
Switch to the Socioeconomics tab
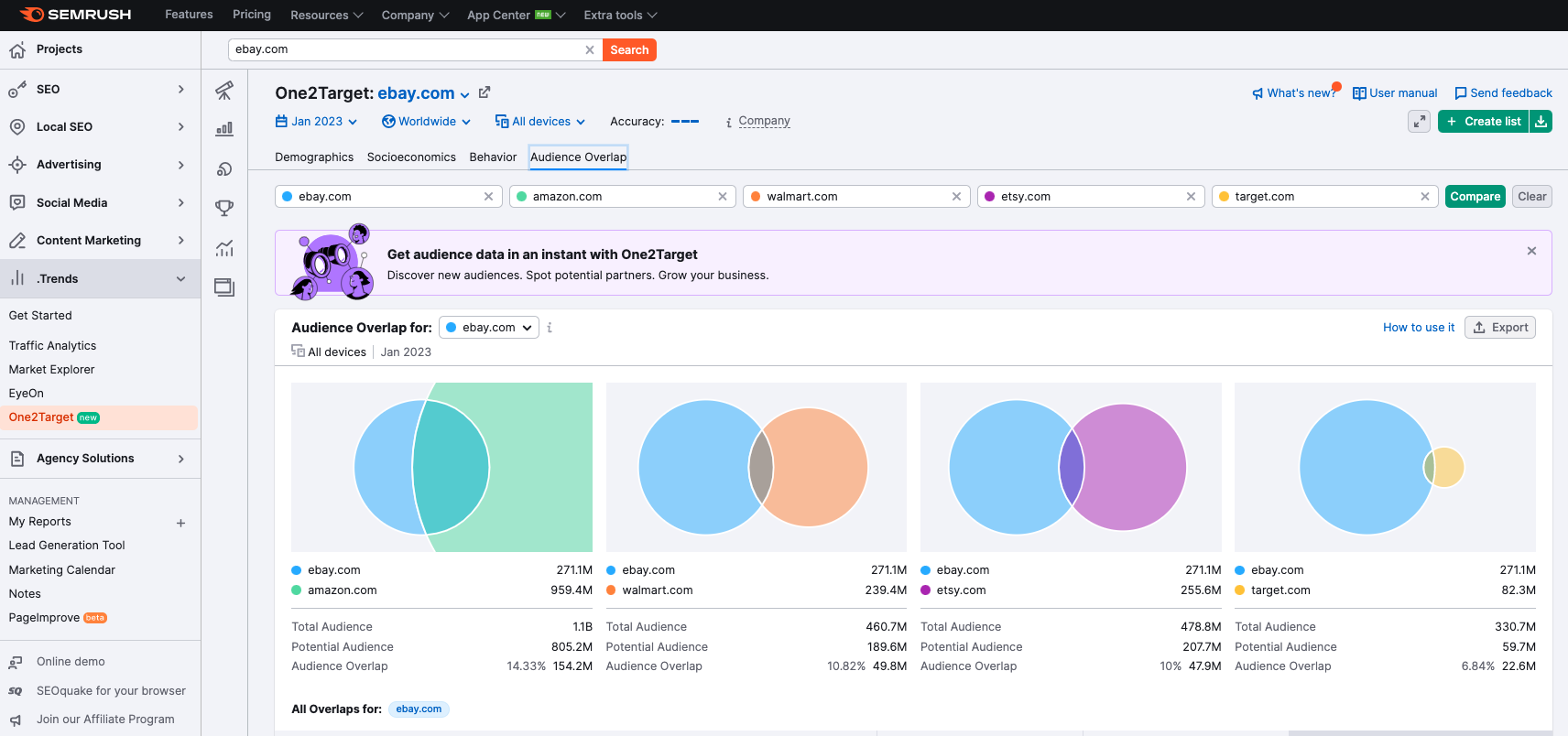click(x=411, y=157)
